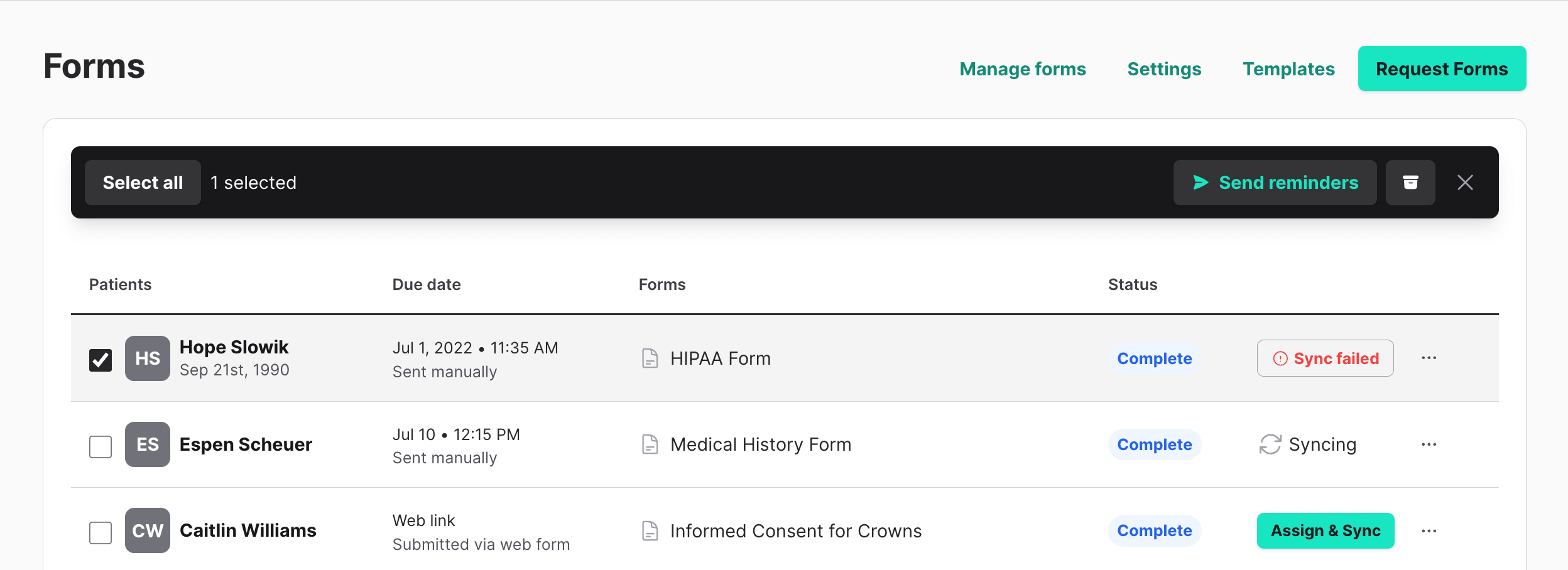1568x570 pixels.
Task: Go to the Templates page
Action: [x=1288, y=69]
